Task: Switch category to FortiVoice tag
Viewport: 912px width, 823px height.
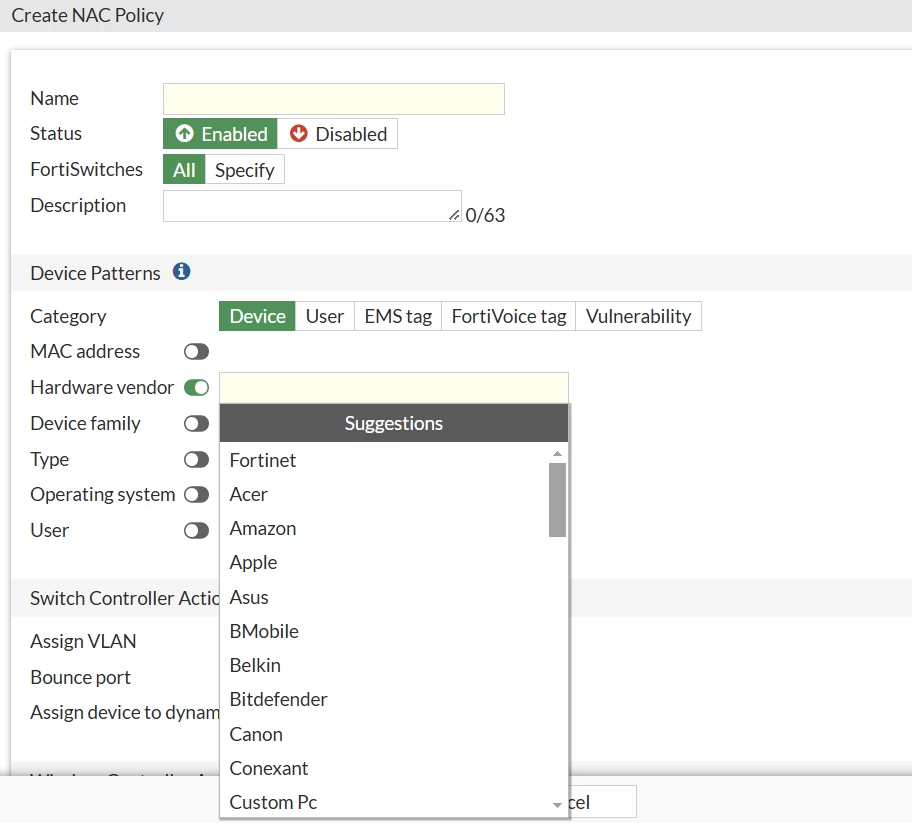Action: point(508,316)
